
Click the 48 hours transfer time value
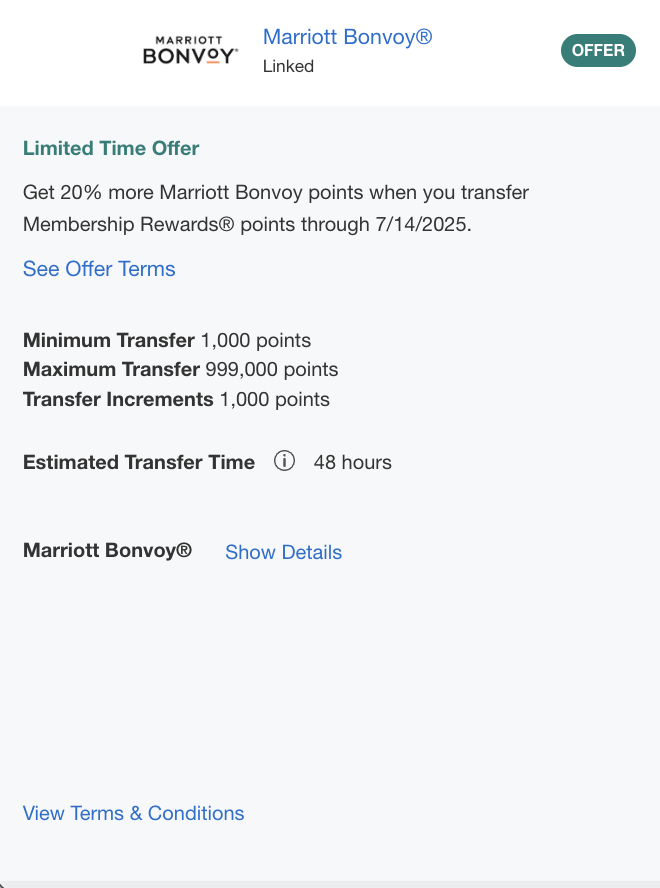[352, 462]
